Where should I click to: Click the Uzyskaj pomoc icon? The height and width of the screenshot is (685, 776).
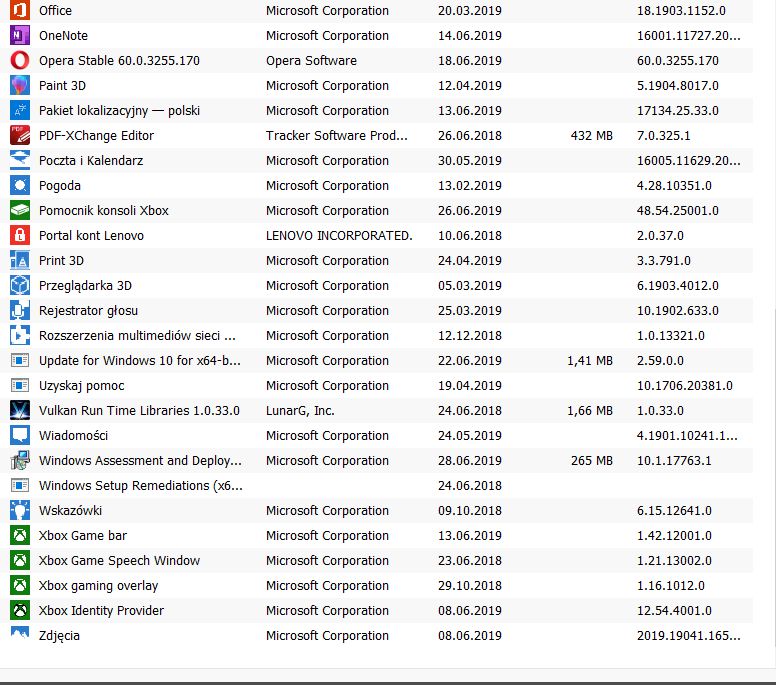coord(20,386)
